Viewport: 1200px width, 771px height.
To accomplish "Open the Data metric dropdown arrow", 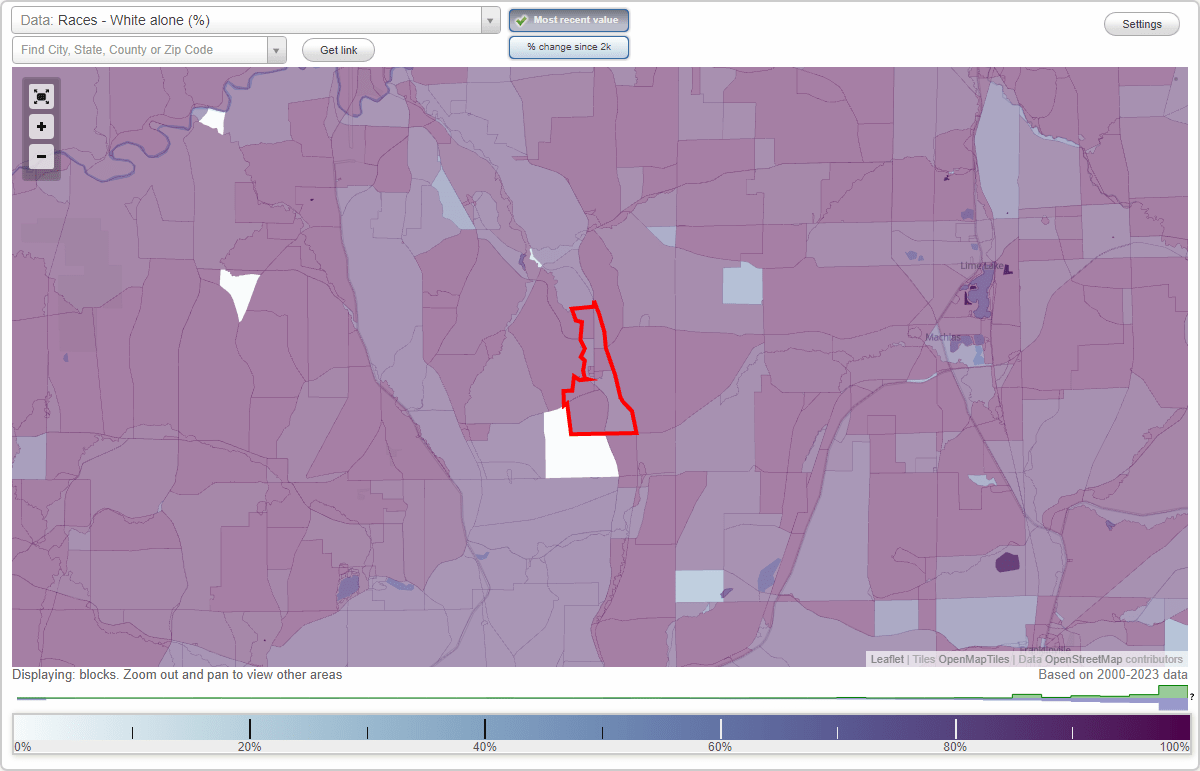I will point(488,20).
